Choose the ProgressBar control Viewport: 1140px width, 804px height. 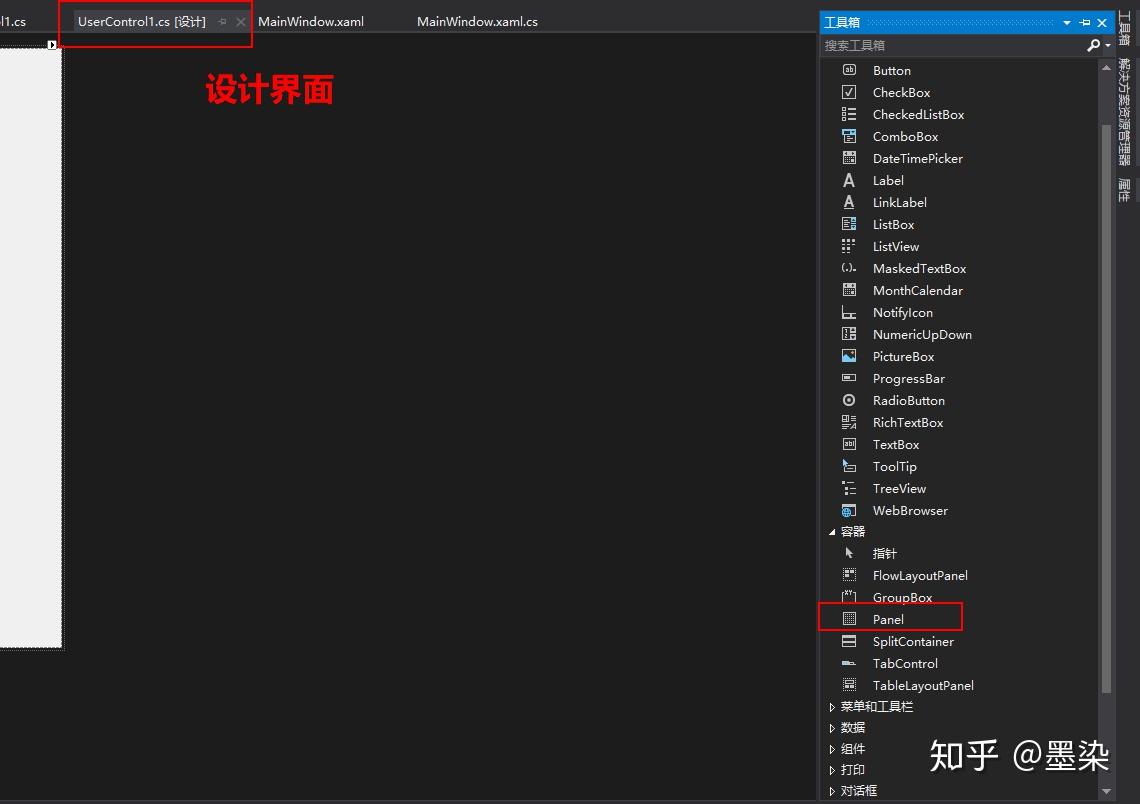(908, 378)
